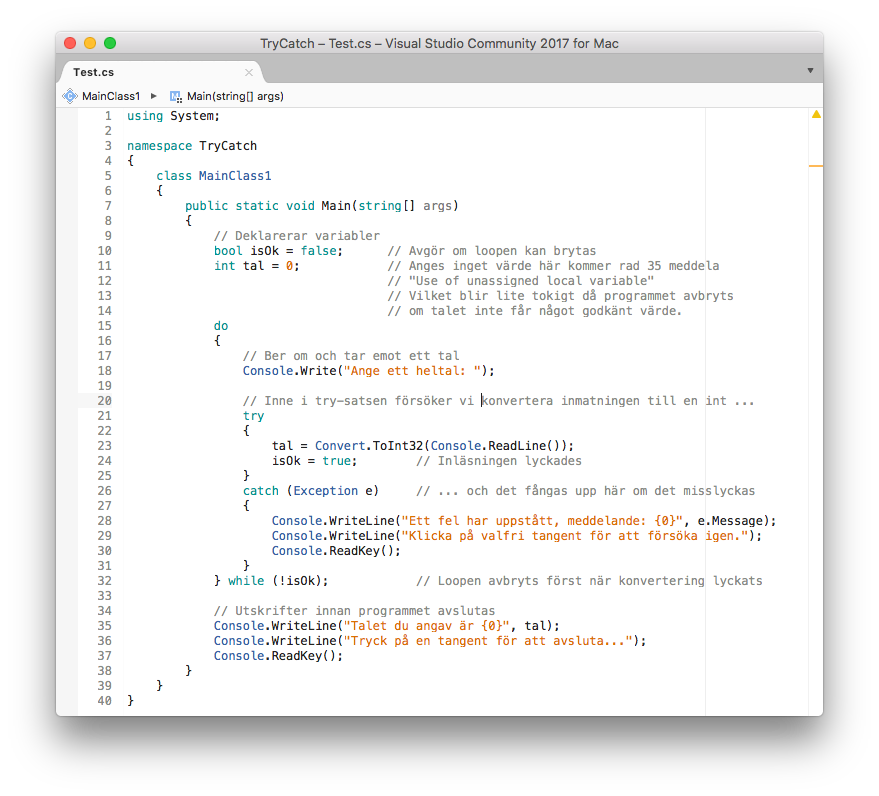The image size is (879, 796).
Task: Click the yellow warning triangle in scrollbar margin
Action: [x=816, y=114]
